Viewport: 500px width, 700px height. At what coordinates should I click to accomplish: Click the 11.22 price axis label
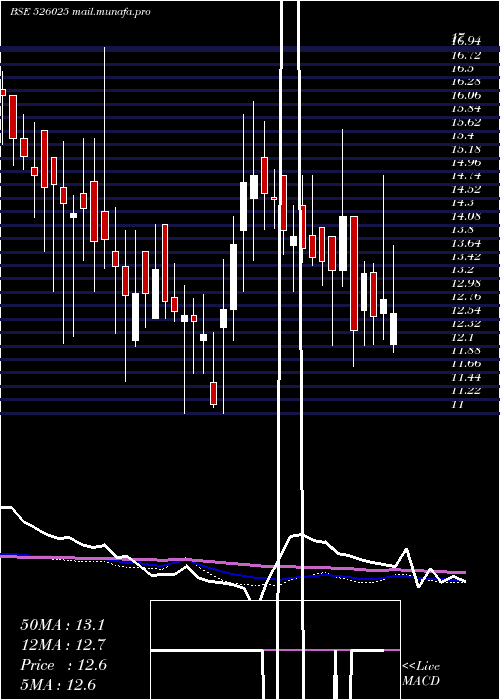466,391
